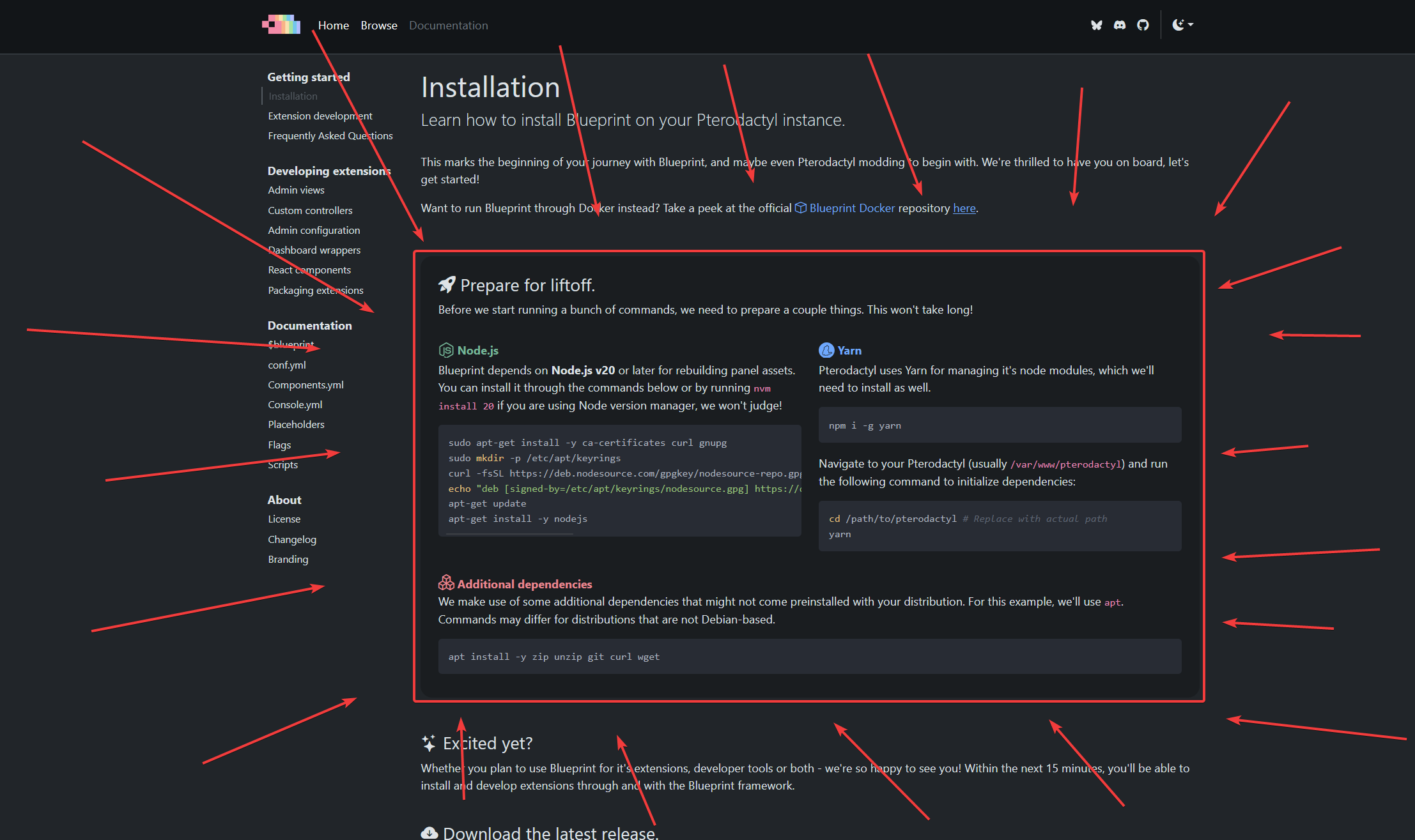Click the rocket icon beside Prepare for liftoff
The image size is (1415, 840).
pyautogui.click(x=447, y=285)
